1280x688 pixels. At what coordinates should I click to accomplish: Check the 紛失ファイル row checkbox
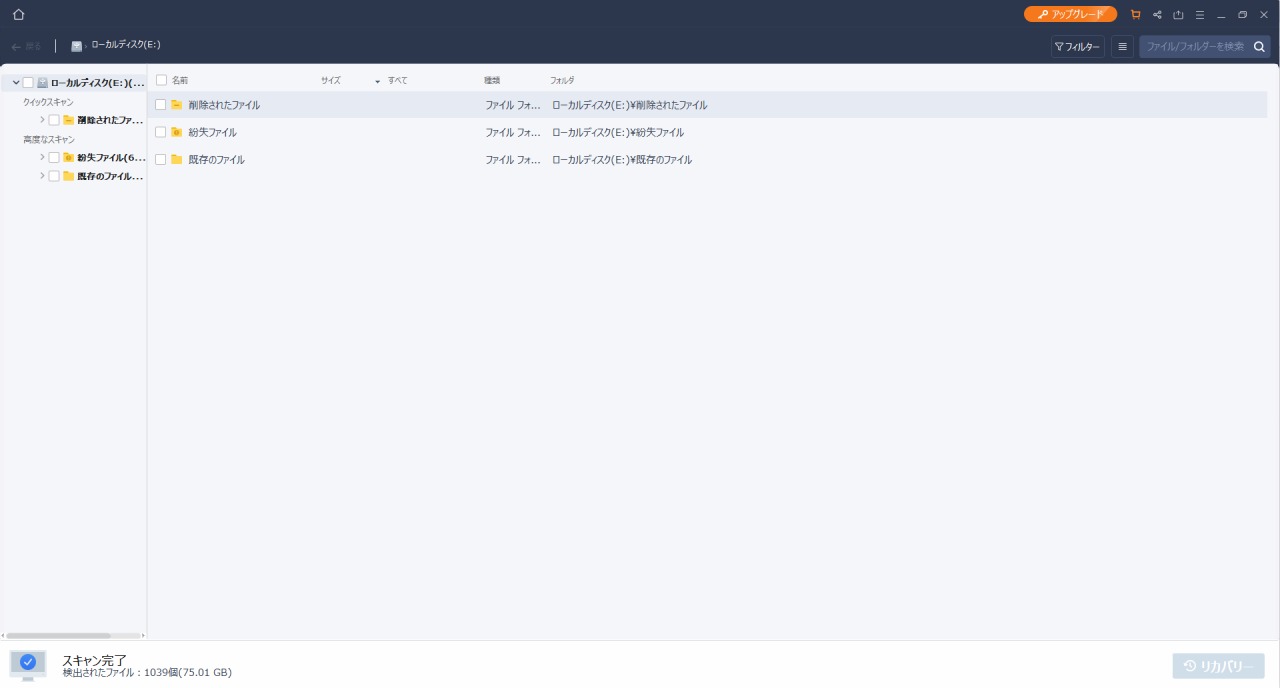click(x=160, y=132)
